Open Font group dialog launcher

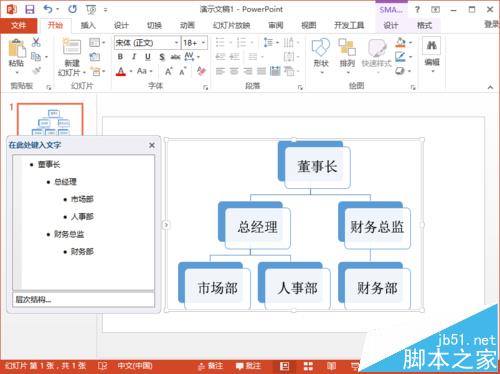pos(205,87)
